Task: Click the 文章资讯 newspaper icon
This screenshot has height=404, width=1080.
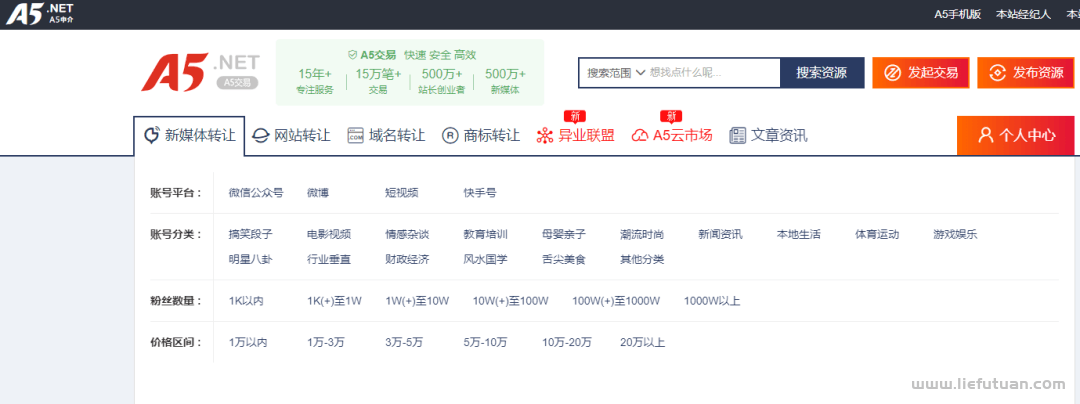Action: click(x=738, y=136)
